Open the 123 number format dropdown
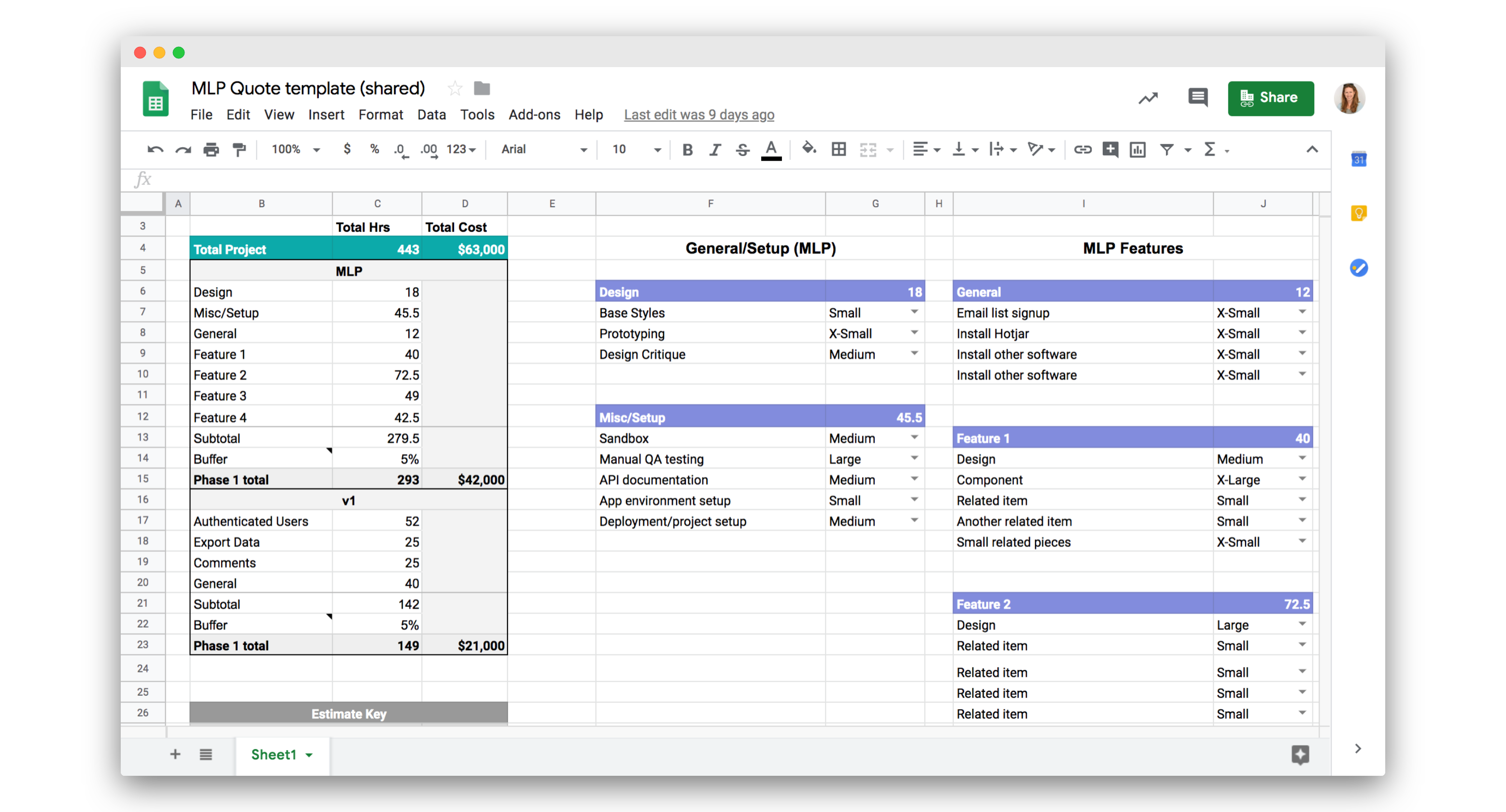The image size is (1506, 812). pos(461,150)
